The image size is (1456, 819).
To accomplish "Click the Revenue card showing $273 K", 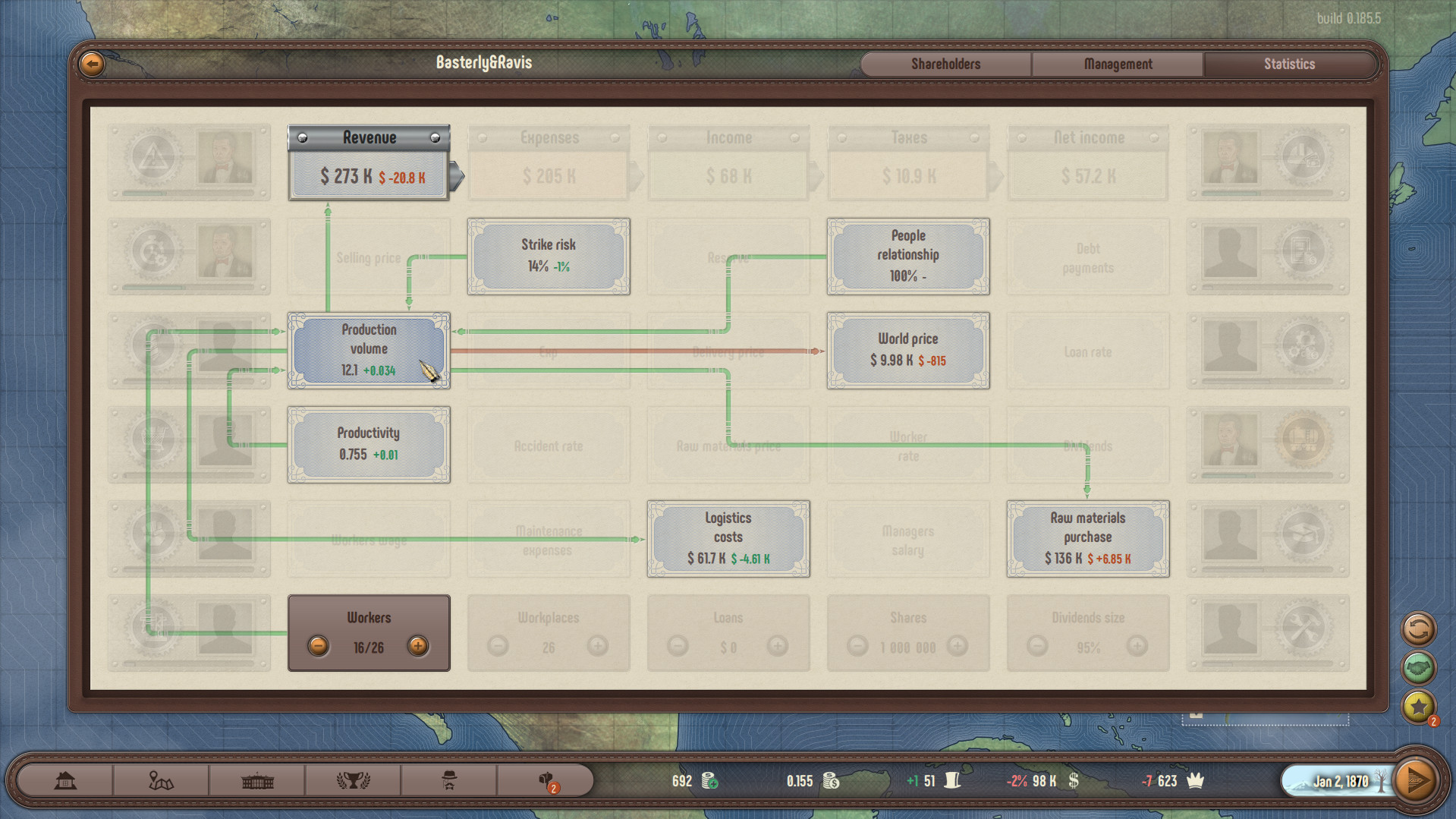I will pos(368,162).
